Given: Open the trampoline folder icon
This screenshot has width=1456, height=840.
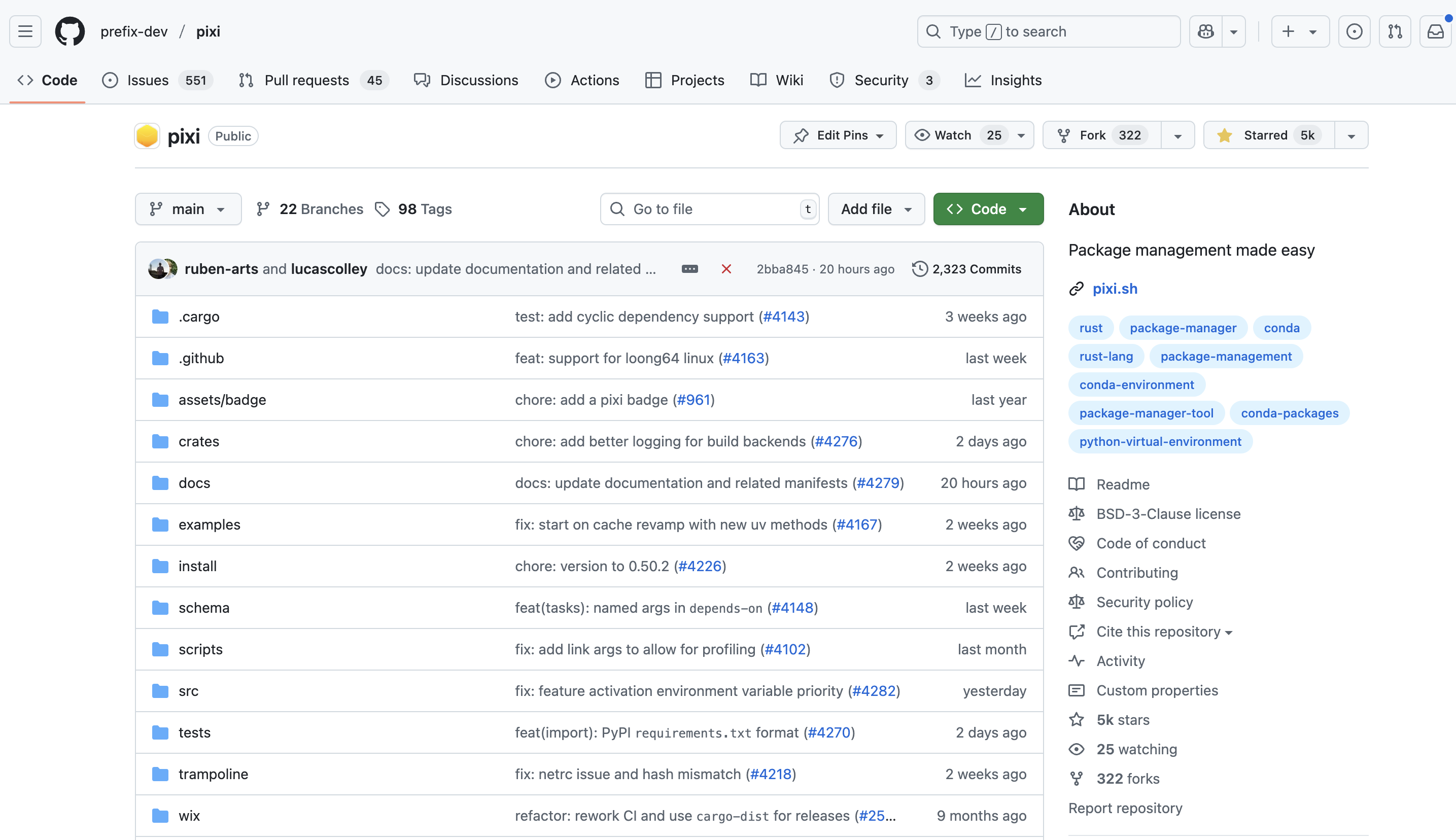Looking at the screenshot, I should 160,774.
